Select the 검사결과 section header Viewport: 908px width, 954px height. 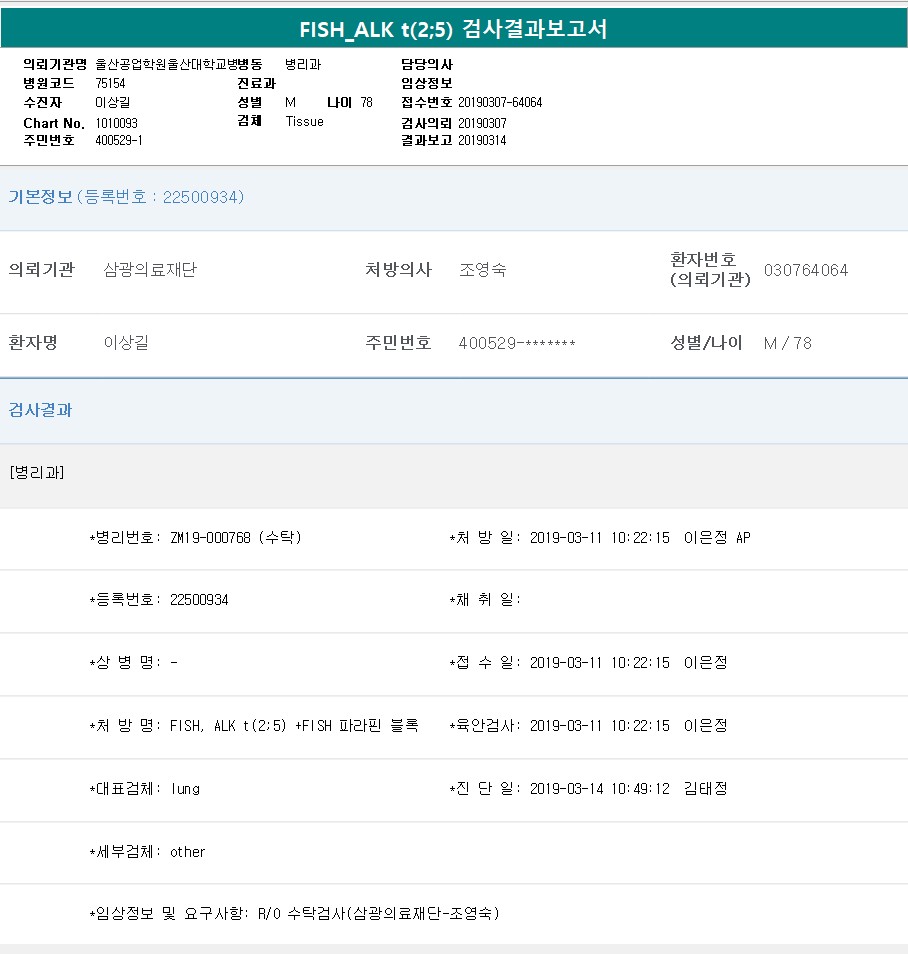click(x=41, y=410)
